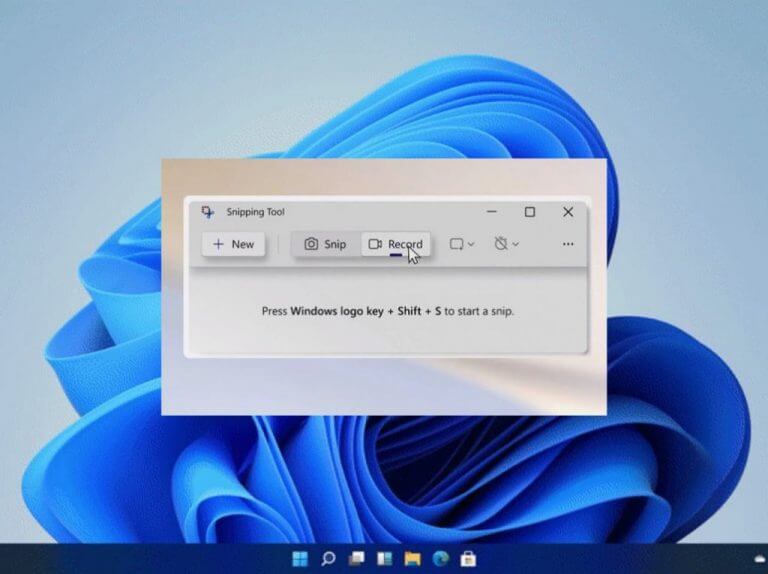Click the New snip button

[233, 244]
